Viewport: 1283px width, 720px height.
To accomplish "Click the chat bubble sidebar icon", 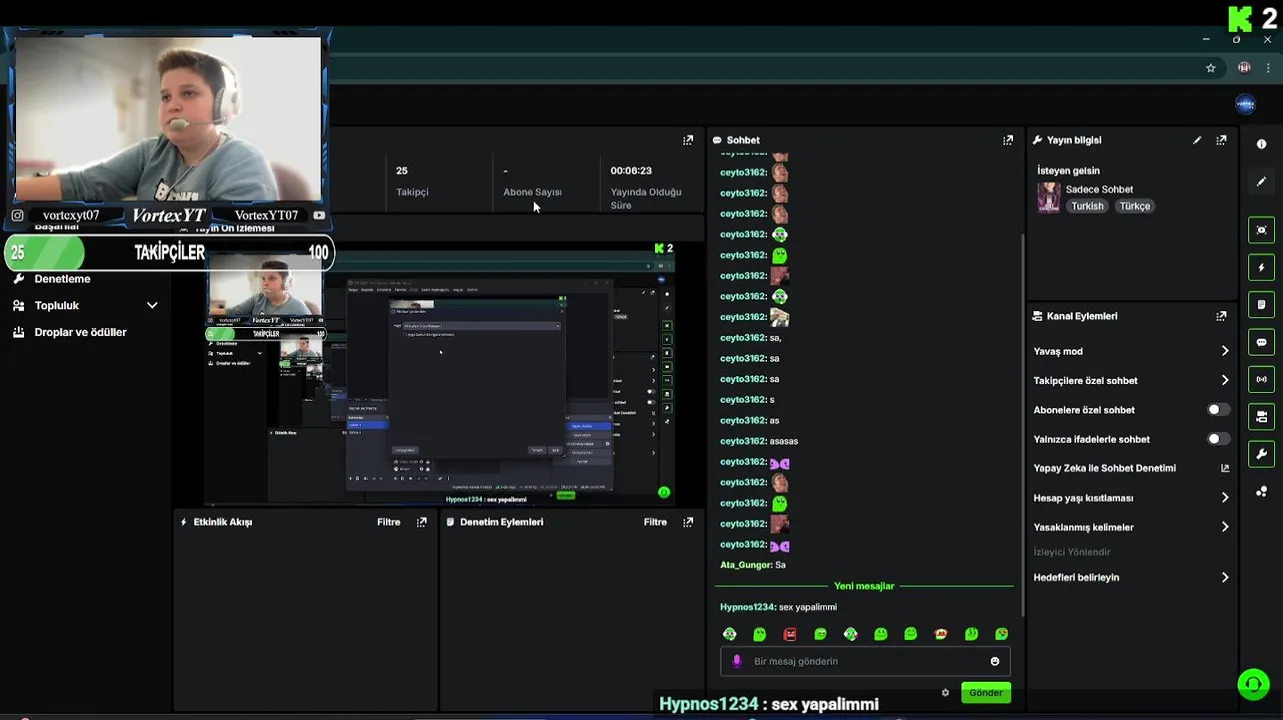I will pyautogui.click(x=1261, y=342).
